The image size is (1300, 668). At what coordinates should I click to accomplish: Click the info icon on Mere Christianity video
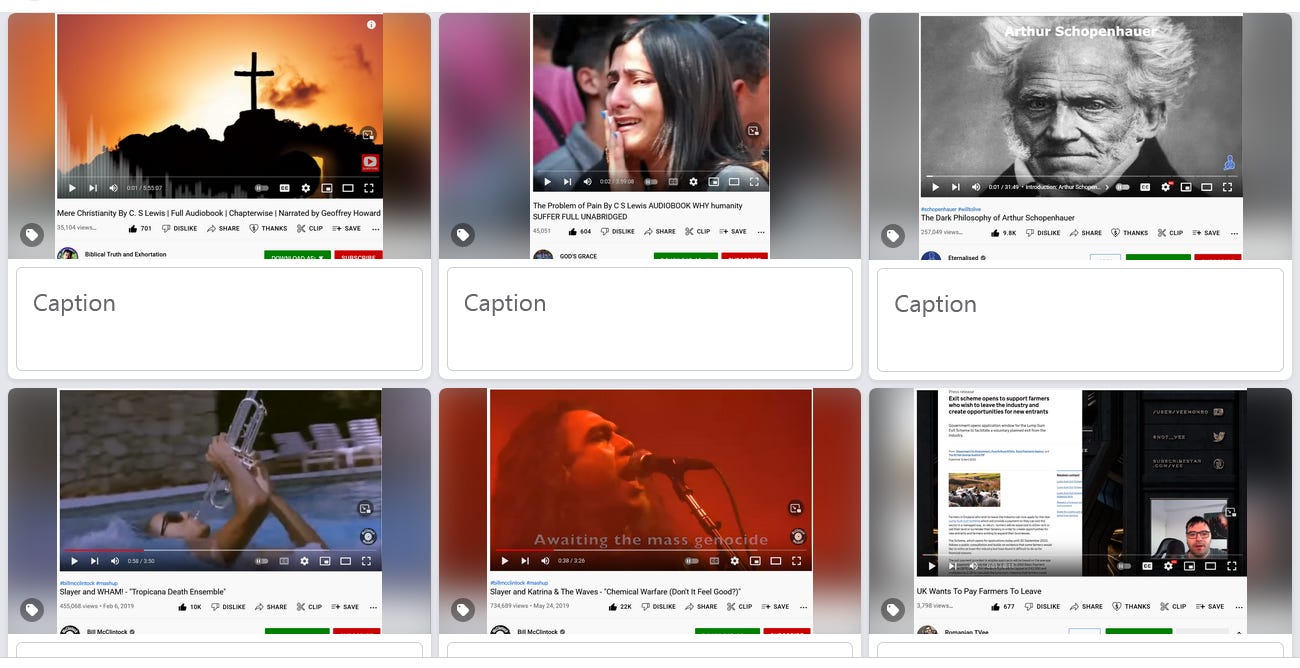[x=371, y=24]
